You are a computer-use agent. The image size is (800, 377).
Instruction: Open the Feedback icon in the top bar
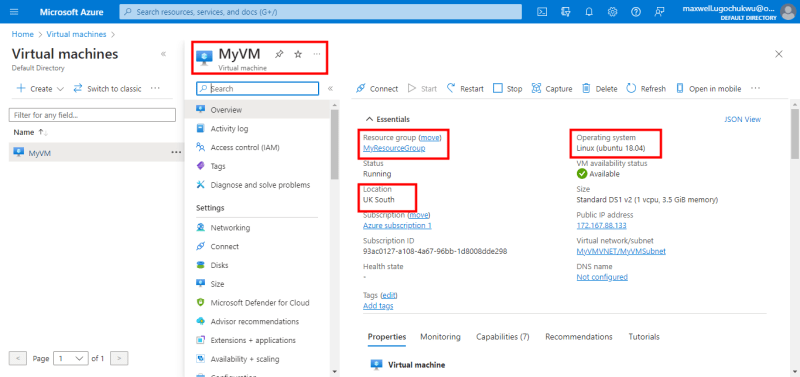click(x=660, y=12)
